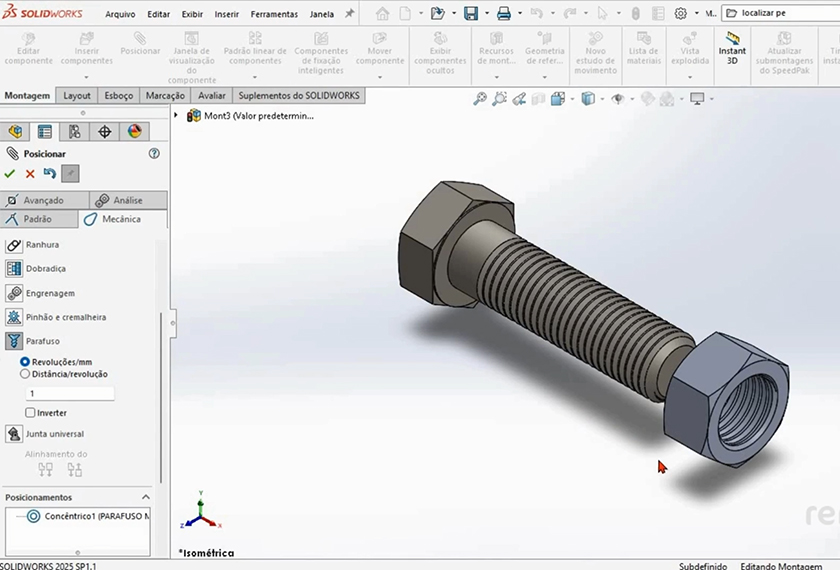840x570 pixels.
Task: Switch to the Avançado mates tab
Action: click(x=42, y=200)
